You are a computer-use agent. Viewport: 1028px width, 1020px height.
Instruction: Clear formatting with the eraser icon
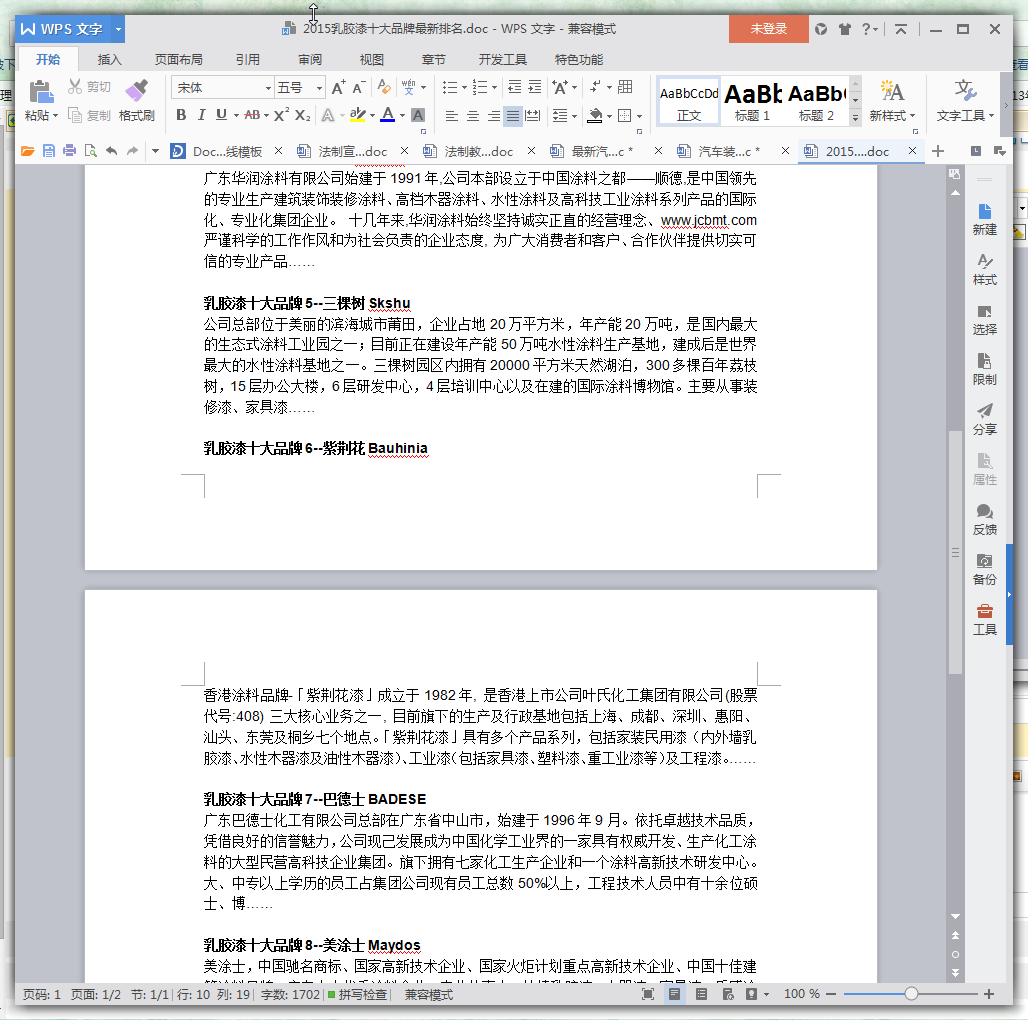(x=384, y=87)
